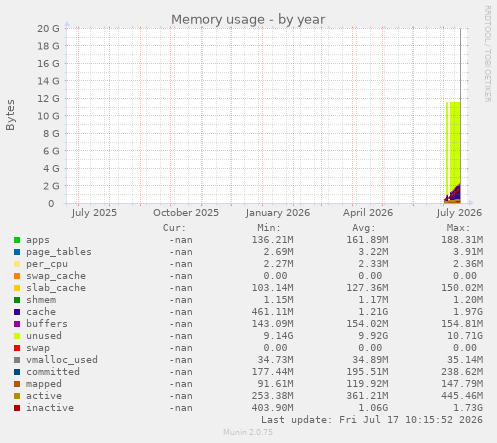Image resolution: width=497 pixels, height=443 pixels.
Task: Click the gray vmalloc_used legend swatch
Action: (17, 360)
